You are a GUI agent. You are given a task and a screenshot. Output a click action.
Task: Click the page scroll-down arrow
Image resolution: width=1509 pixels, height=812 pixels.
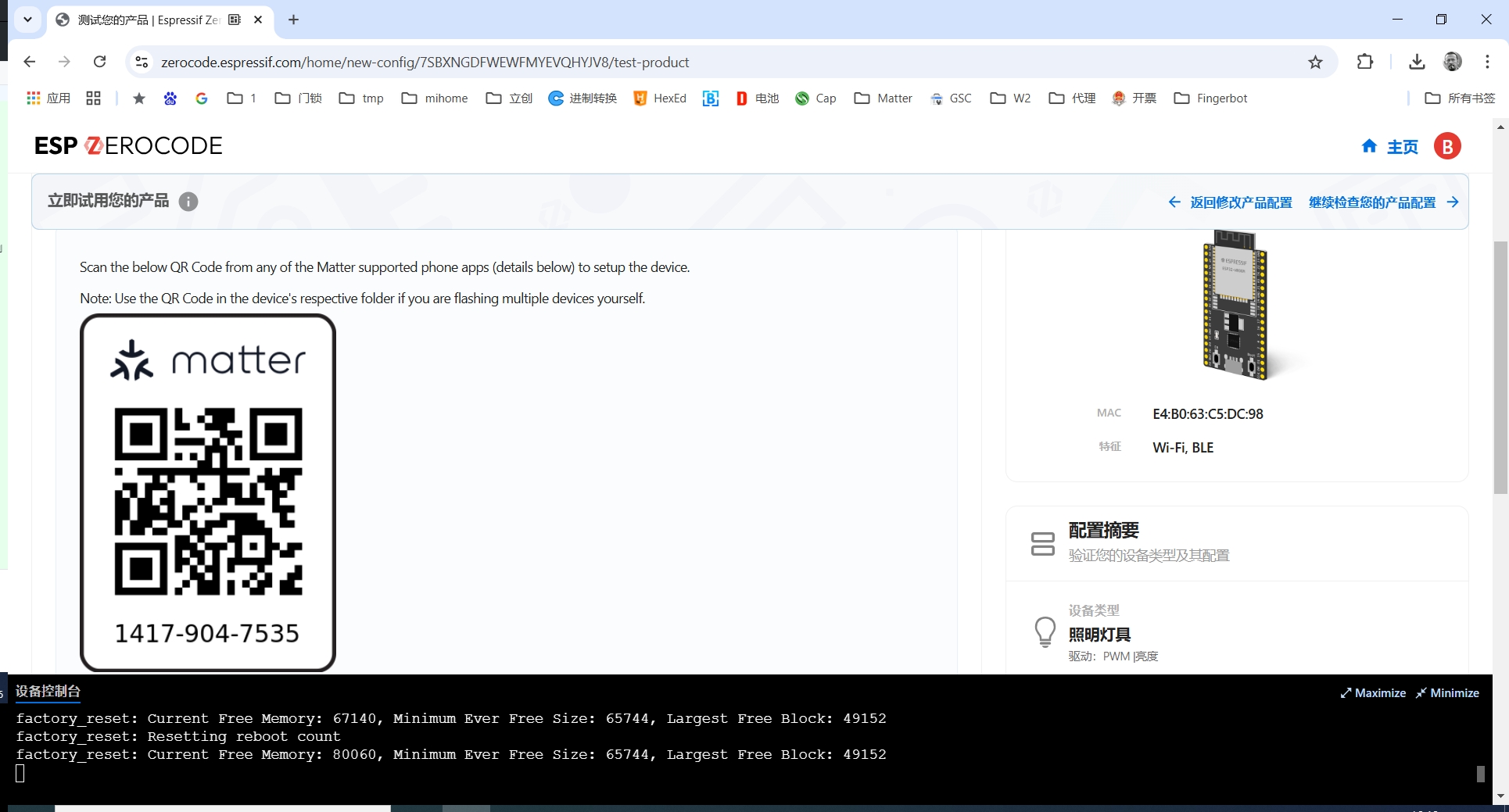1500,796
